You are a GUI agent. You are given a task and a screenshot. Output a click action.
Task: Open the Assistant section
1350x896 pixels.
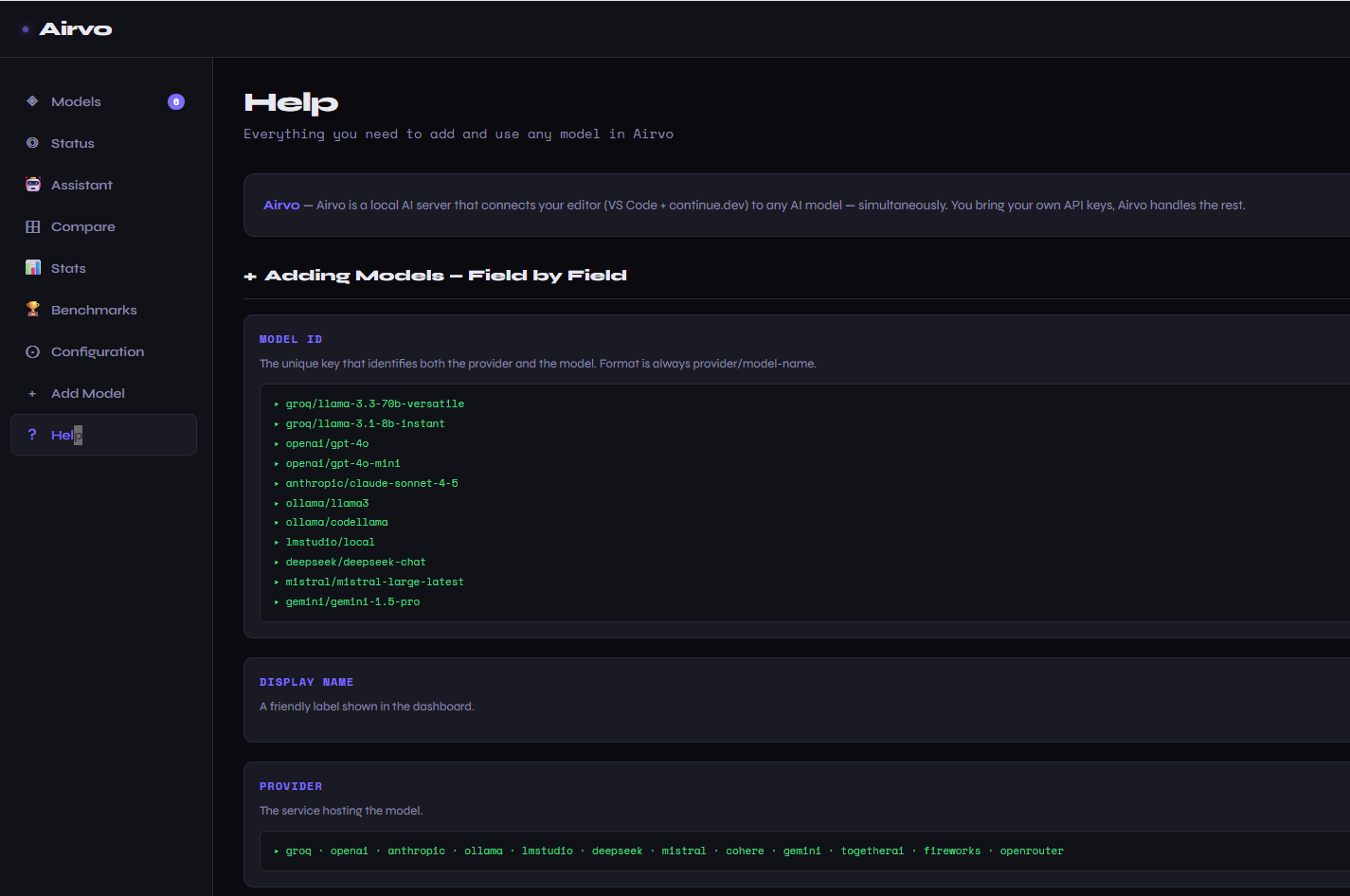click(x=104, y=185)
